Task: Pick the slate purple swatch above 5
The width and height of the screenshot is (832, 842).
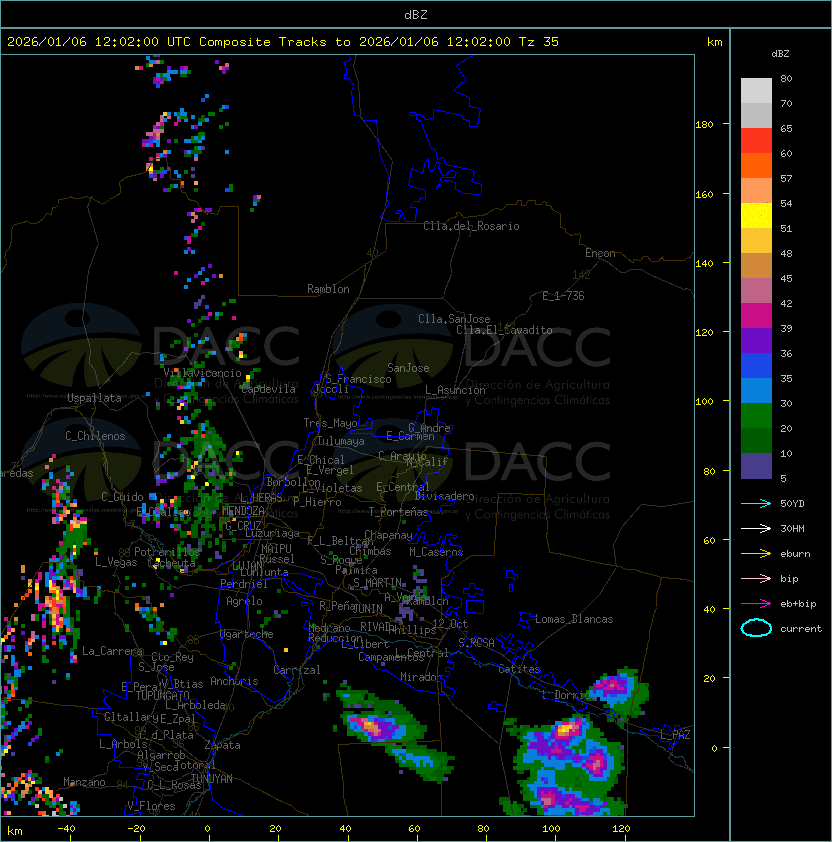Action: pos(756,466)
